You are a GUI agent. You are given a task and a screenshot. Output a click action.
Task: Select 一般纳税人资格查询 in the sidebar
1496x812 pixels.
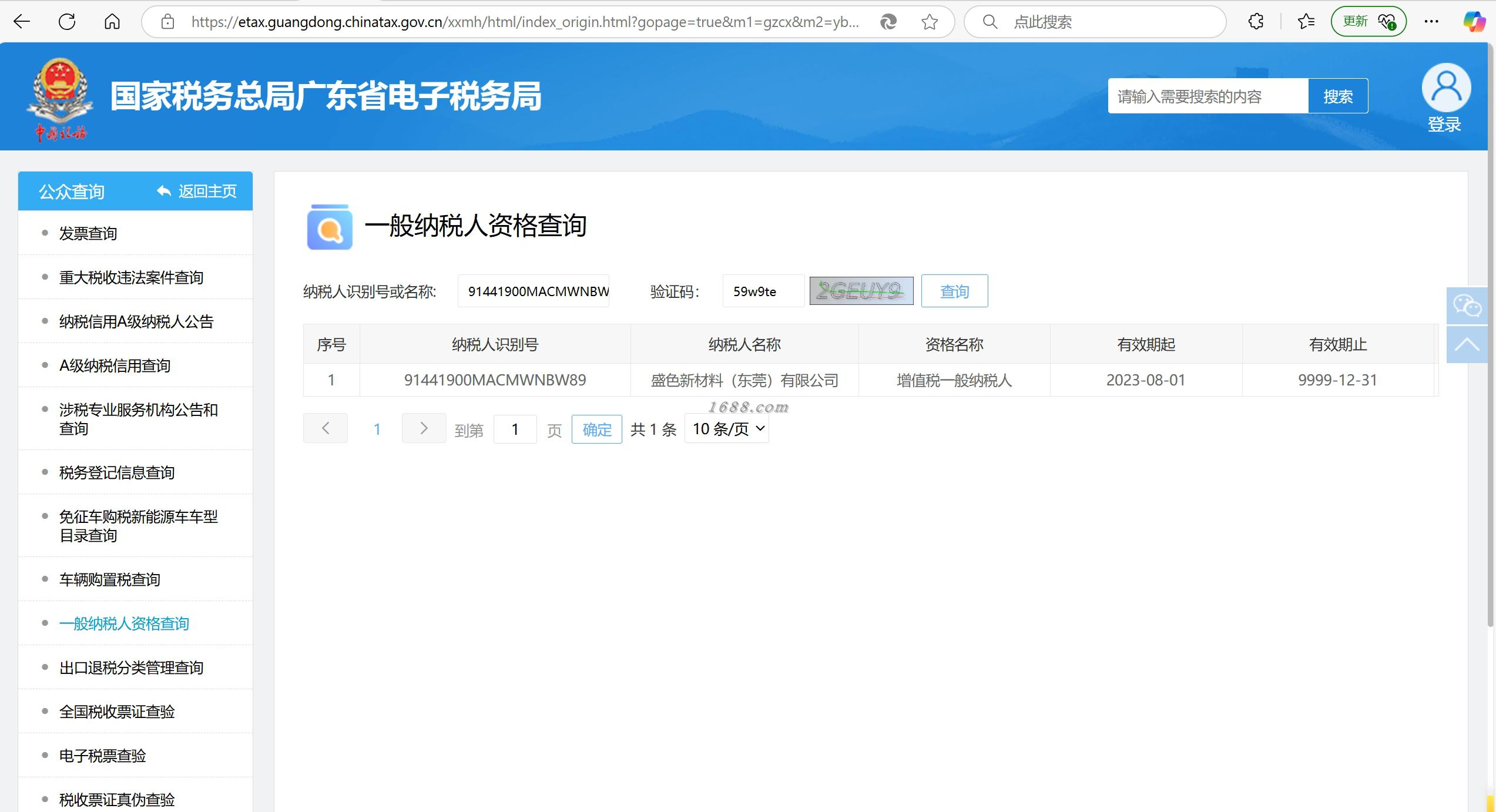[124, 623]
